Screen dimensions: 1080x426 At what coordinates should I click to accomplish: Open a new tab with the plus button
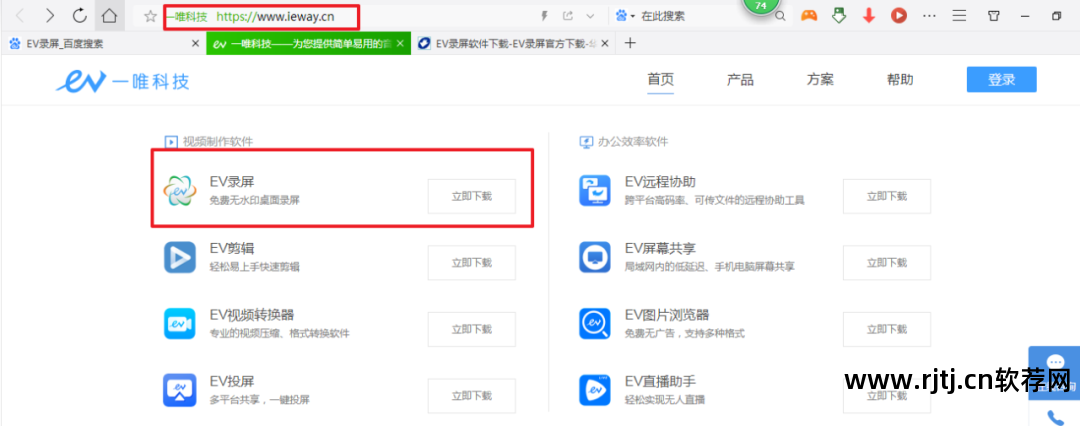tap(630, 43)
